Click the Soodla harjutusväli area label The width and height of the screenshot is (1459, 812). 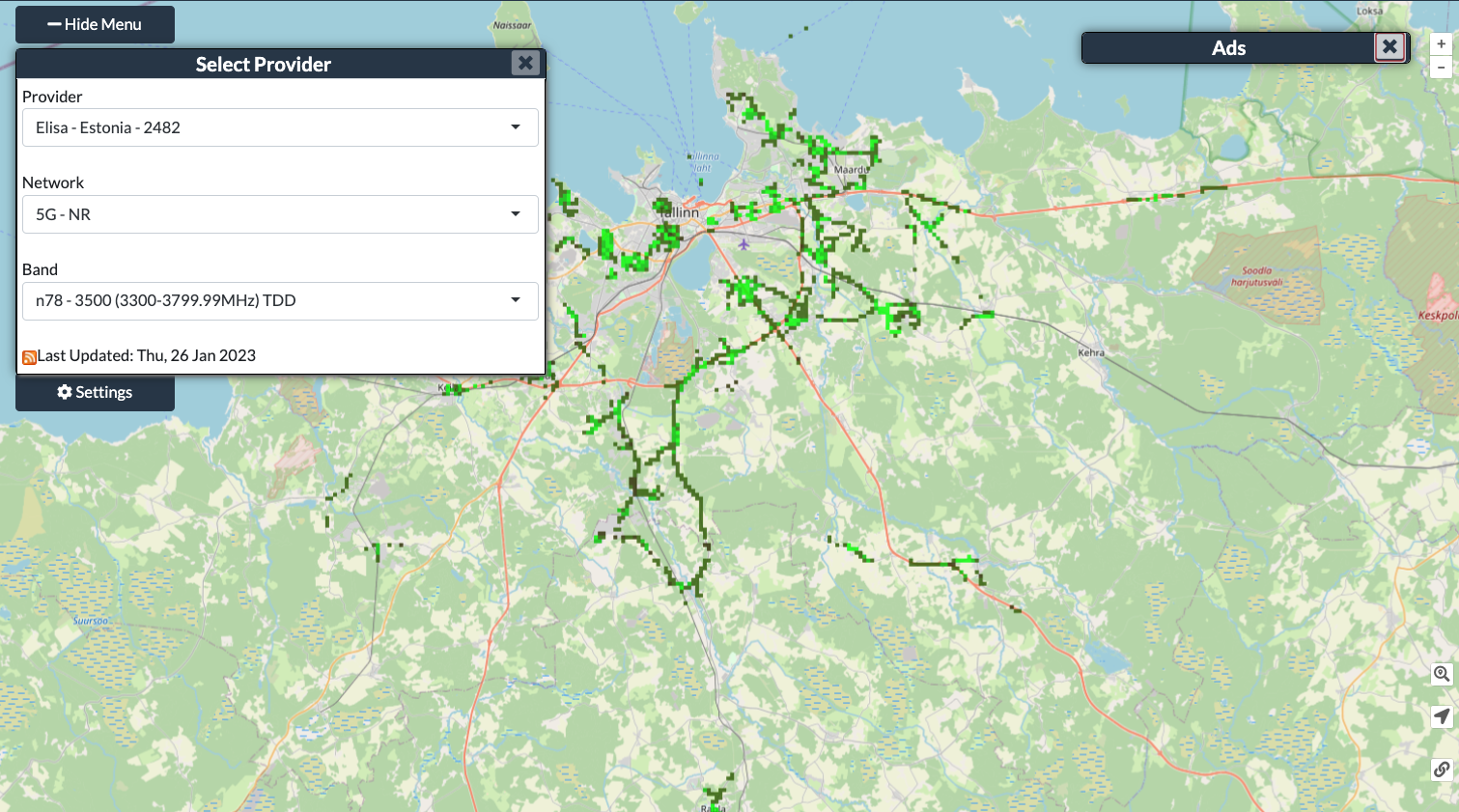coord(1256,277)
